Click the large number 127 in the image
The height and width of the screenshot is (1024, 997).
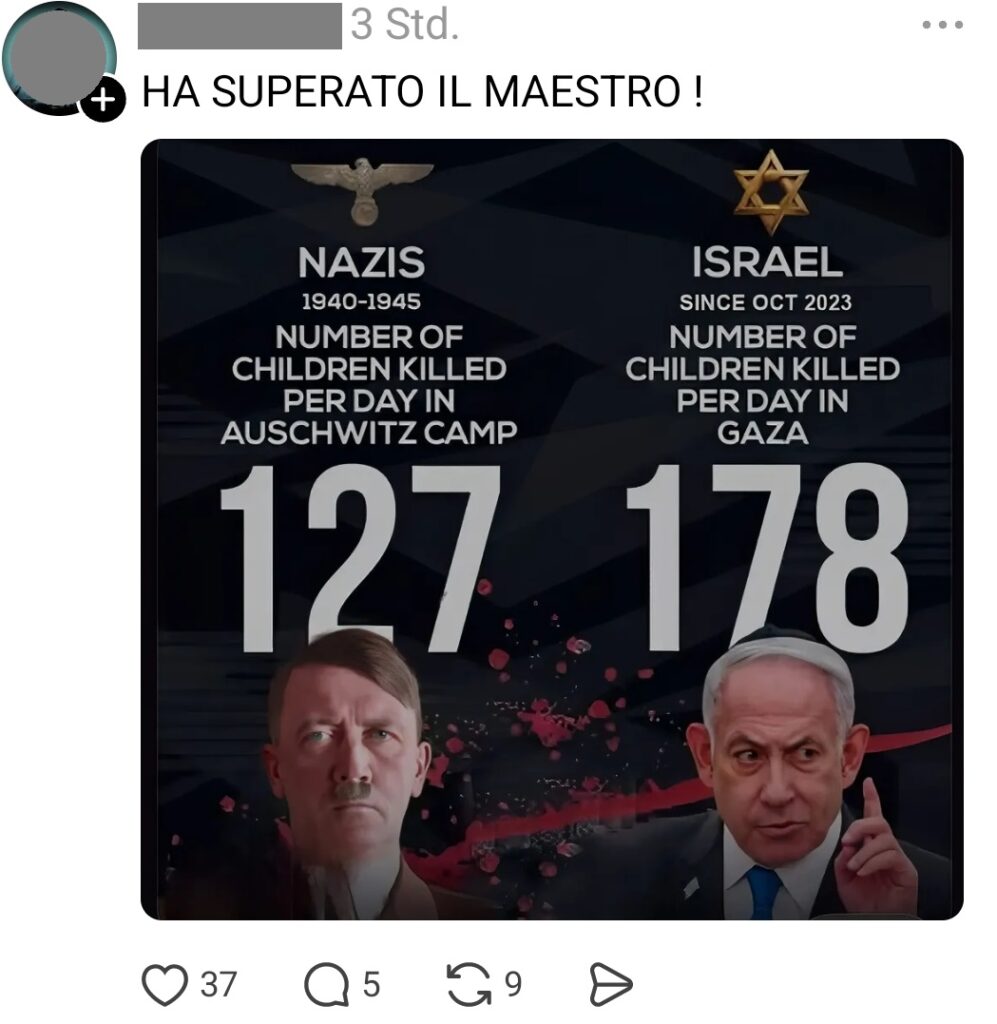tap(360, 558)
